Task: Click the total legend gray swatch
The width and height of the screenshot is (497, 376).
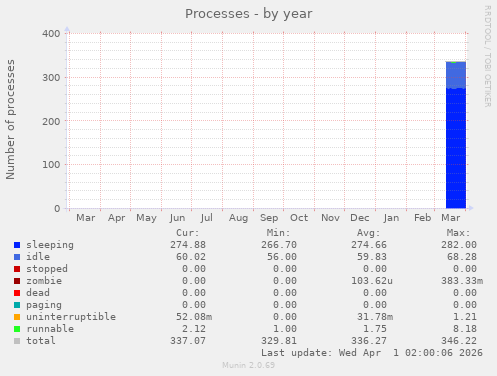Action: pyautogui.click(x=17, y=341)
